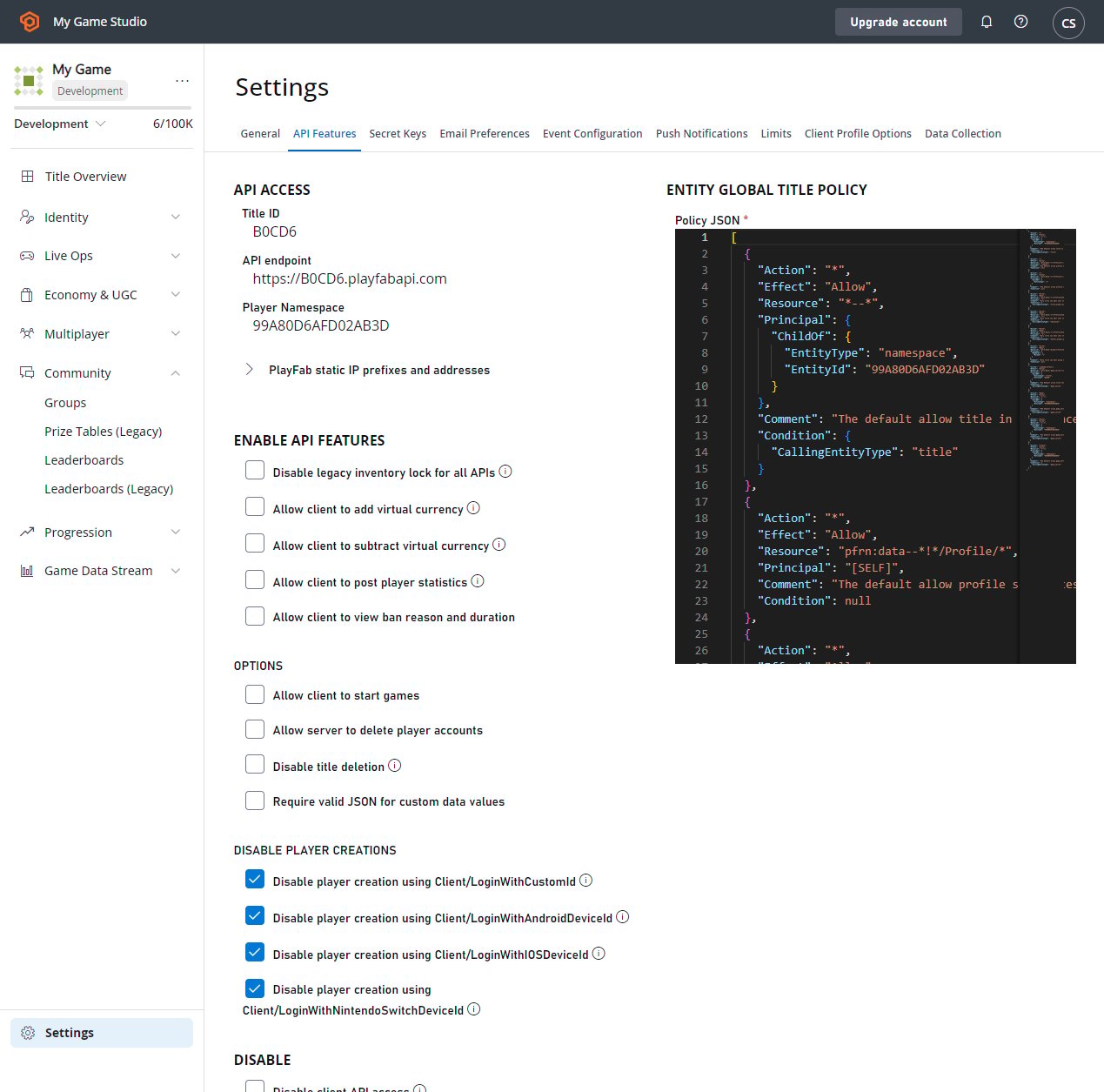
Task: Click the Multiplayer icon
Action: pyautogui.click(x=27, y=334)
